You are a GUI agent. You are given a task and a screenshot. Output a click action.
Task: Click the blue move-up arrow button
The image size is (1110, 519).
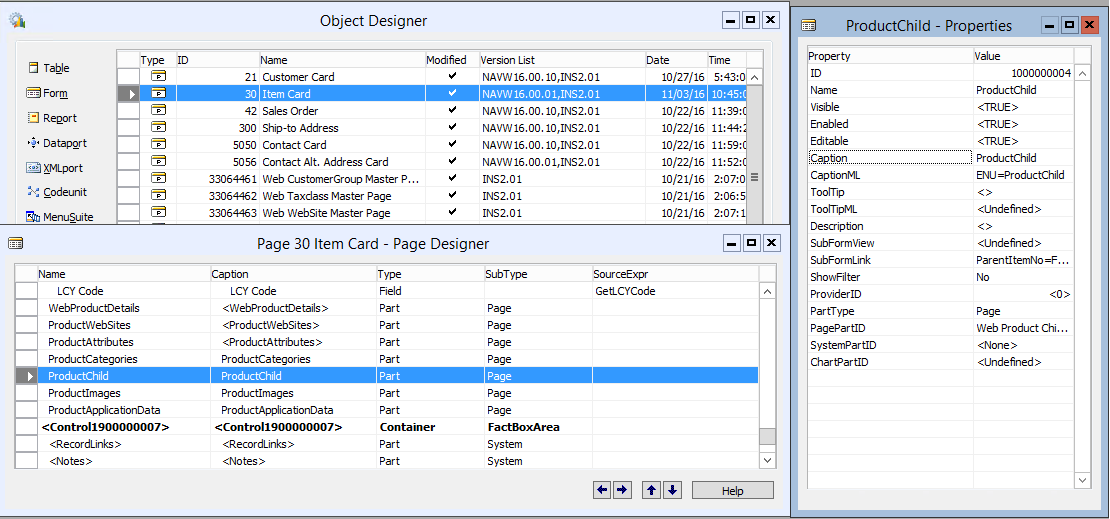[x=651, y=490]
